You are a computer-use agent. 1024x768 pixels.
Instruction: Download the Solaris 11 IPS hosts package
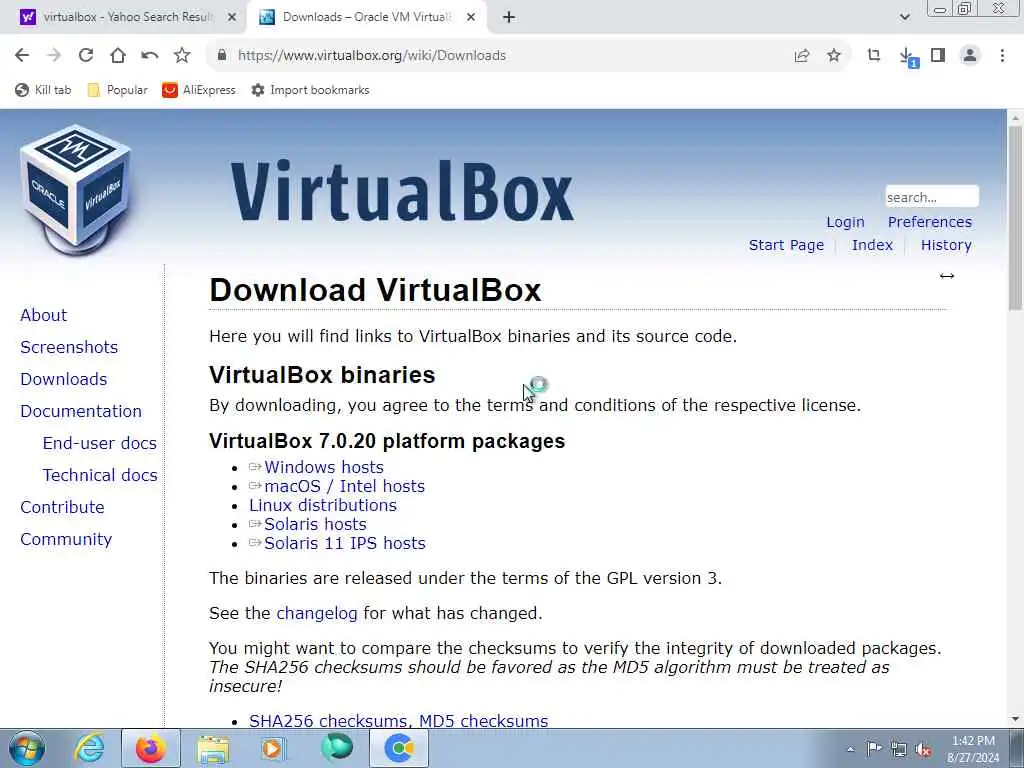(x=345, y=543)
